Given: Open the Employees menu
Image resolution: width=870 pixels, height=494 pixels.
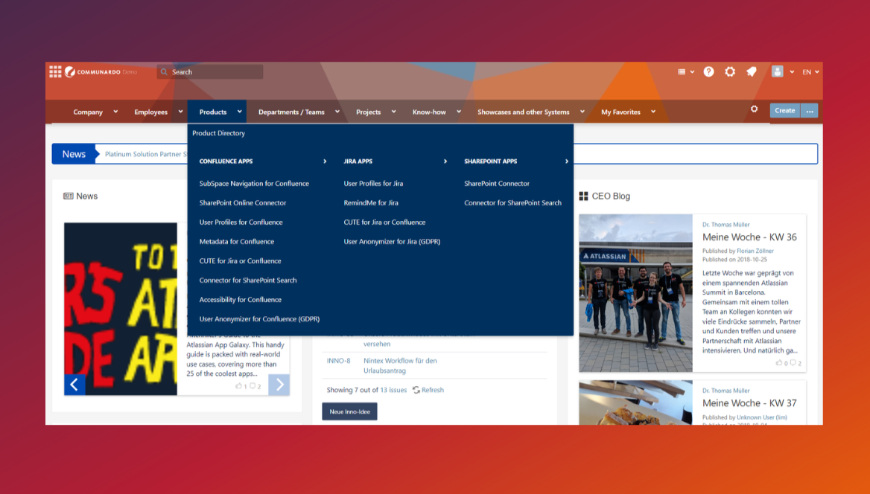Looking at the screenshot, I should click(151, 112).
